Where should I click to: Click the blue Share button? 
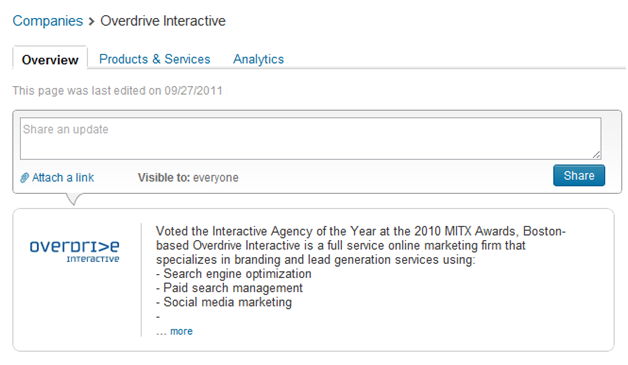[x=579, y=175]
